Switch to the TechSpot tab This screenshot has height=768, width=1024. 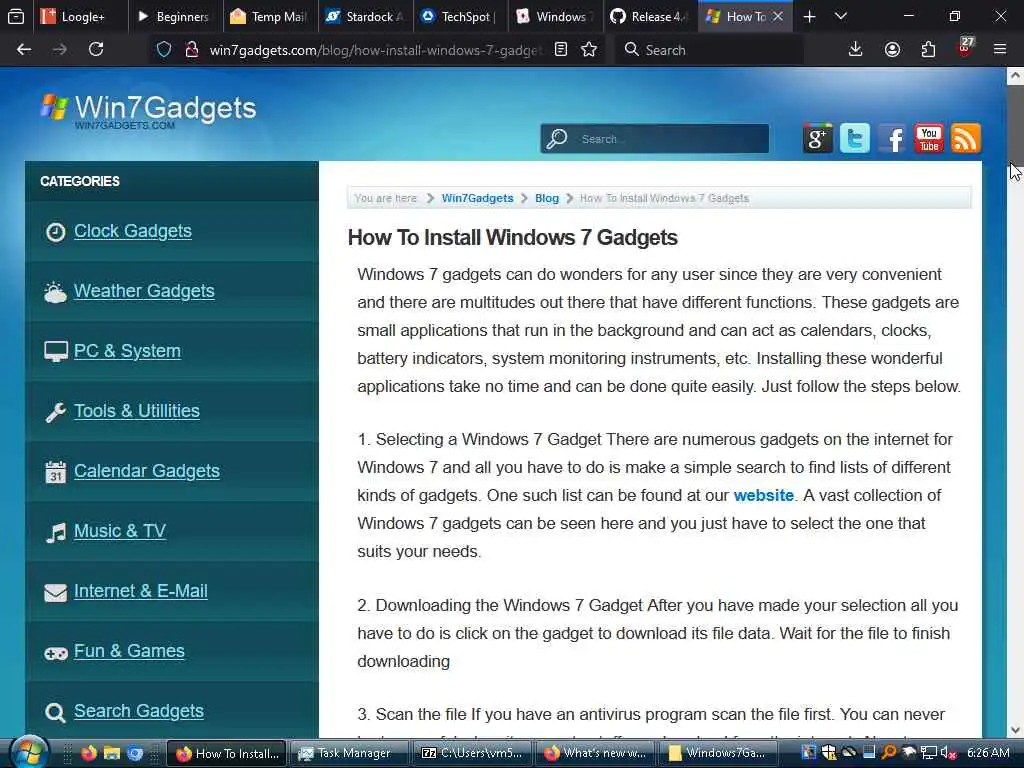(461, 17)
